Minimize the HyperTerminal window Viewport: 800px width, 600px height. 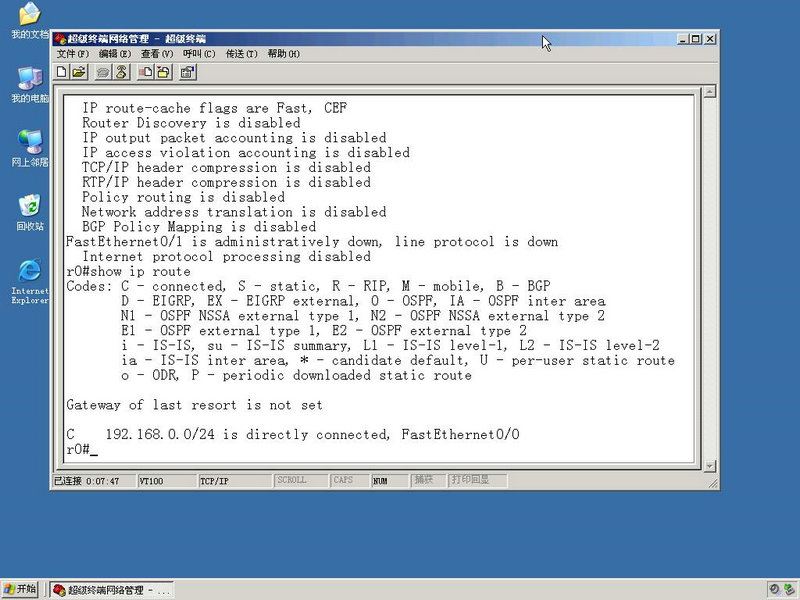[684, 39]
